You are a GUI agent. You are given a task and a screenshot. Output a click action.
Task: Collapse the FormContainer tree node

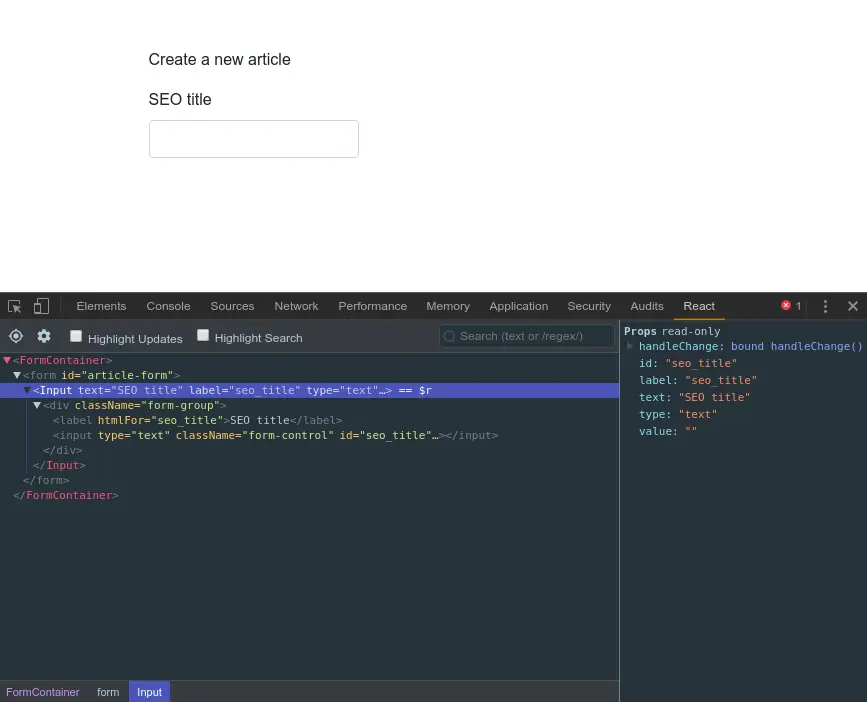pyautogui.click(x=7, y=360)
